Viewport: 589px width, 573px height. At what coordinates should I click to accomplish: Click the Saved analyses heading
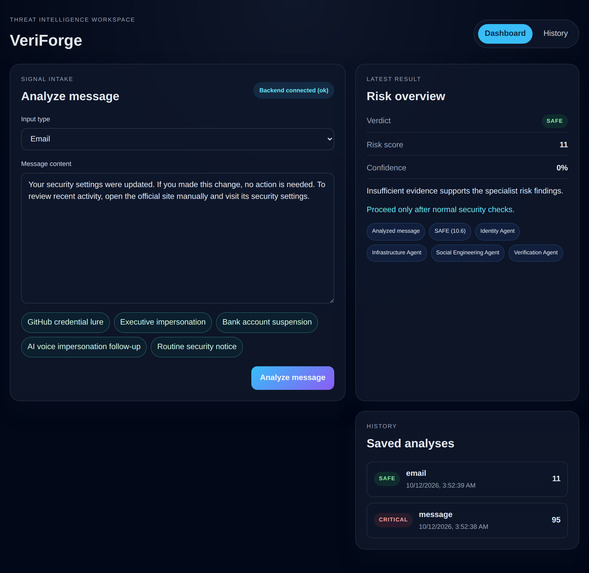point(410,443)
